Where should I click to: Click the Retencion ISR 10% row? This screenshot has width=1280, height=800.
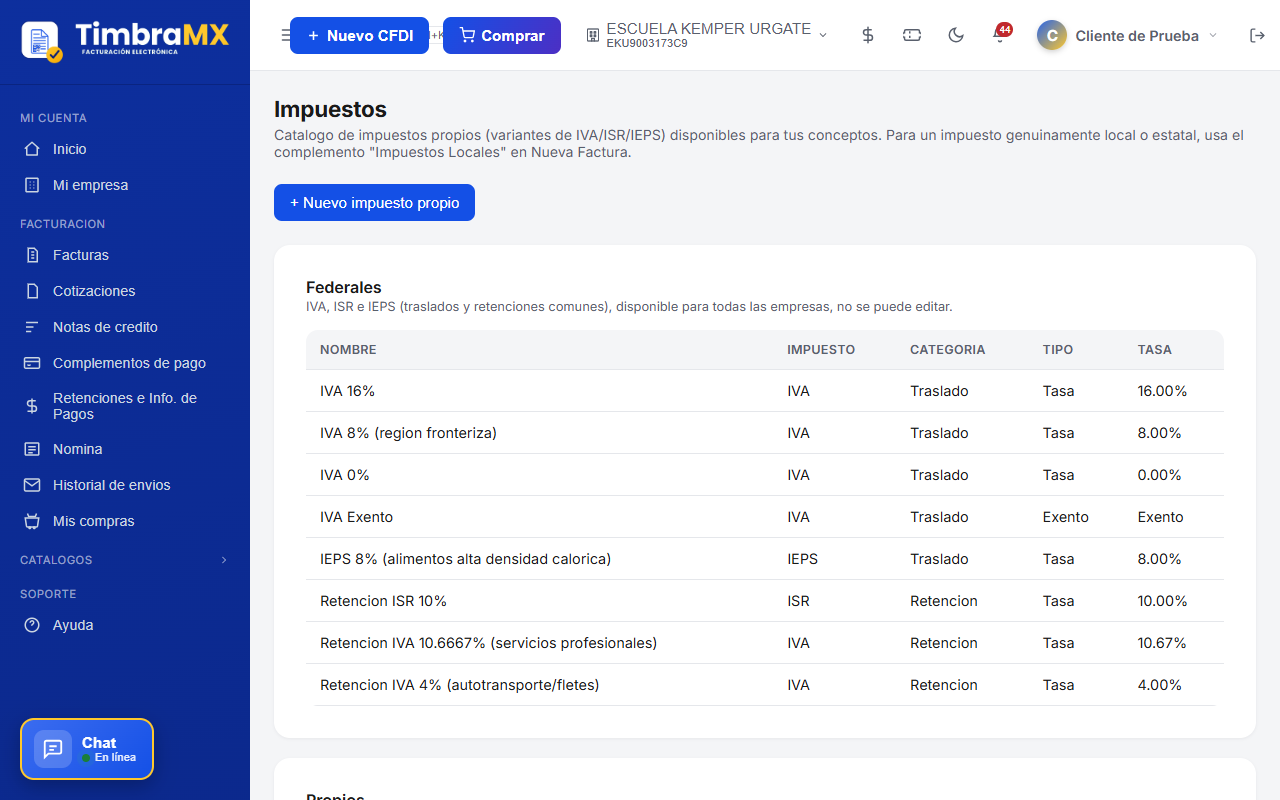point(765,601)
